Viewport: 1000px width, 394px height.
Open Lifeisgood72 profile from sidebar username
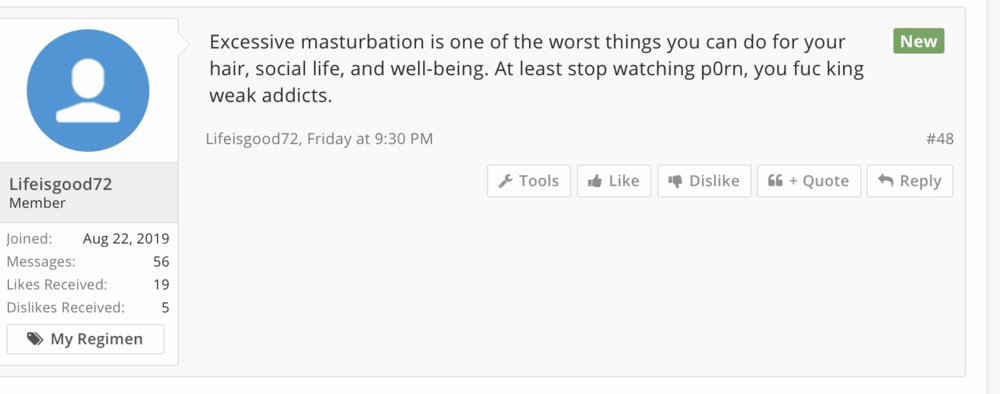[x=61, y=184]
